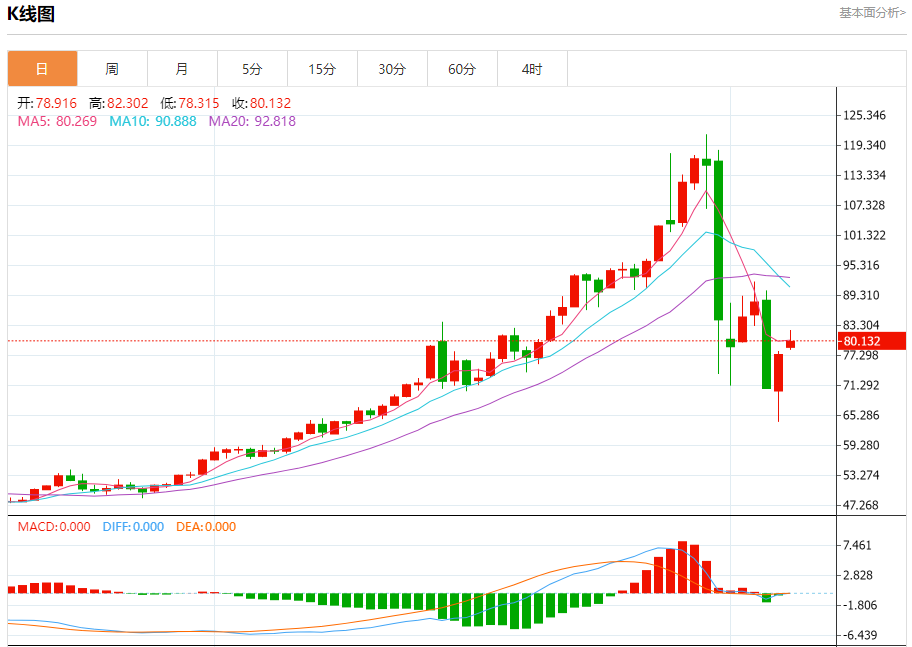Select the 30分 interval tab
Viewport: 912px width, 647px height.
pos(392,69)
